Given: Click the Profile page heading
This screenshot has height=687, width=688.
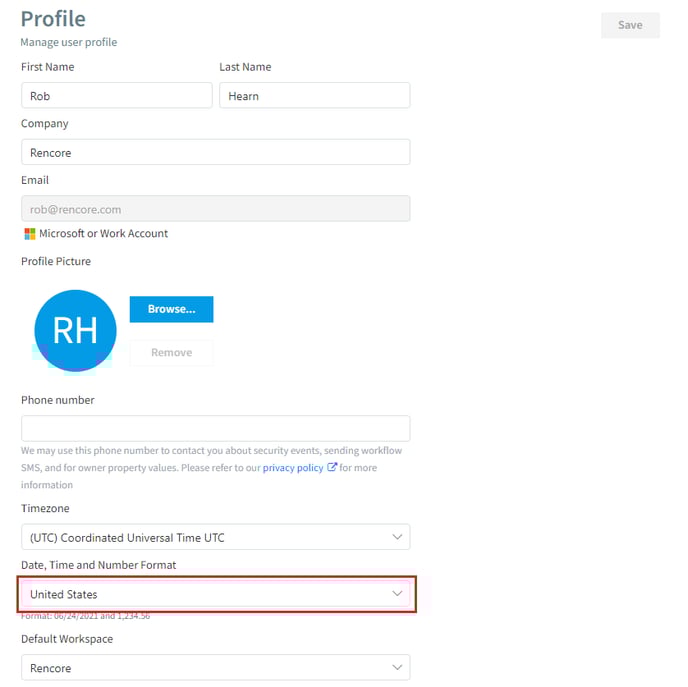Looking at the screenshot, I should click(53, 19).
